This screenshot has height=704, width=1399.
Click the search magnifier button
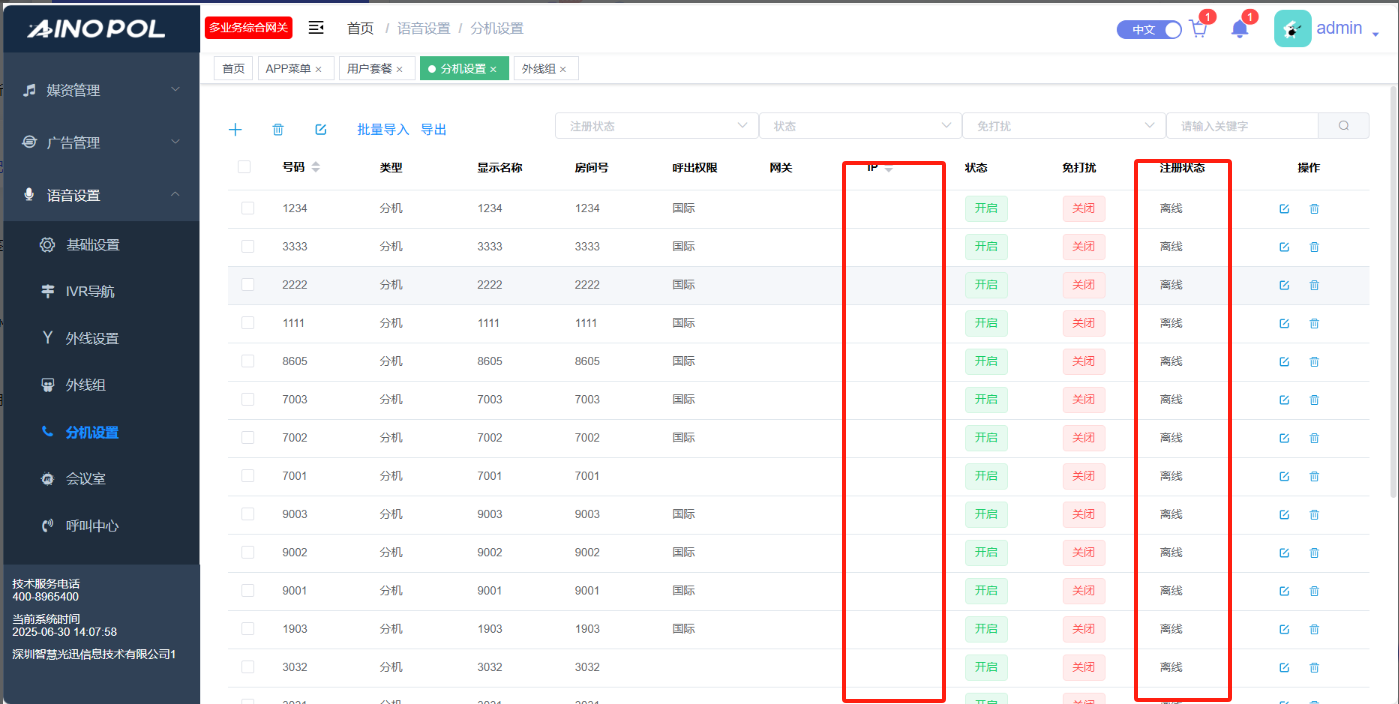coord(1344,126)
